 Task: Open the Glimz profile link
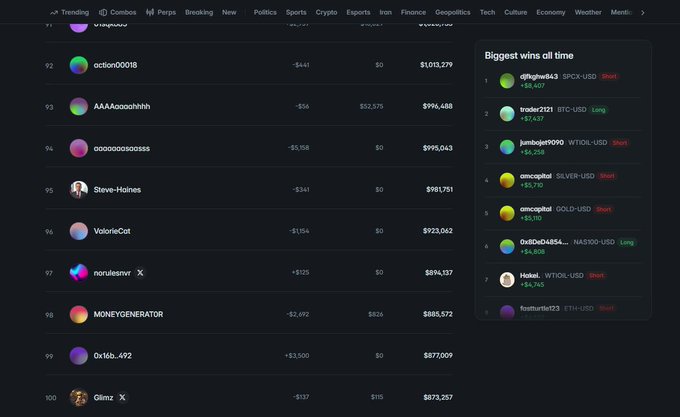pos(103,397)
